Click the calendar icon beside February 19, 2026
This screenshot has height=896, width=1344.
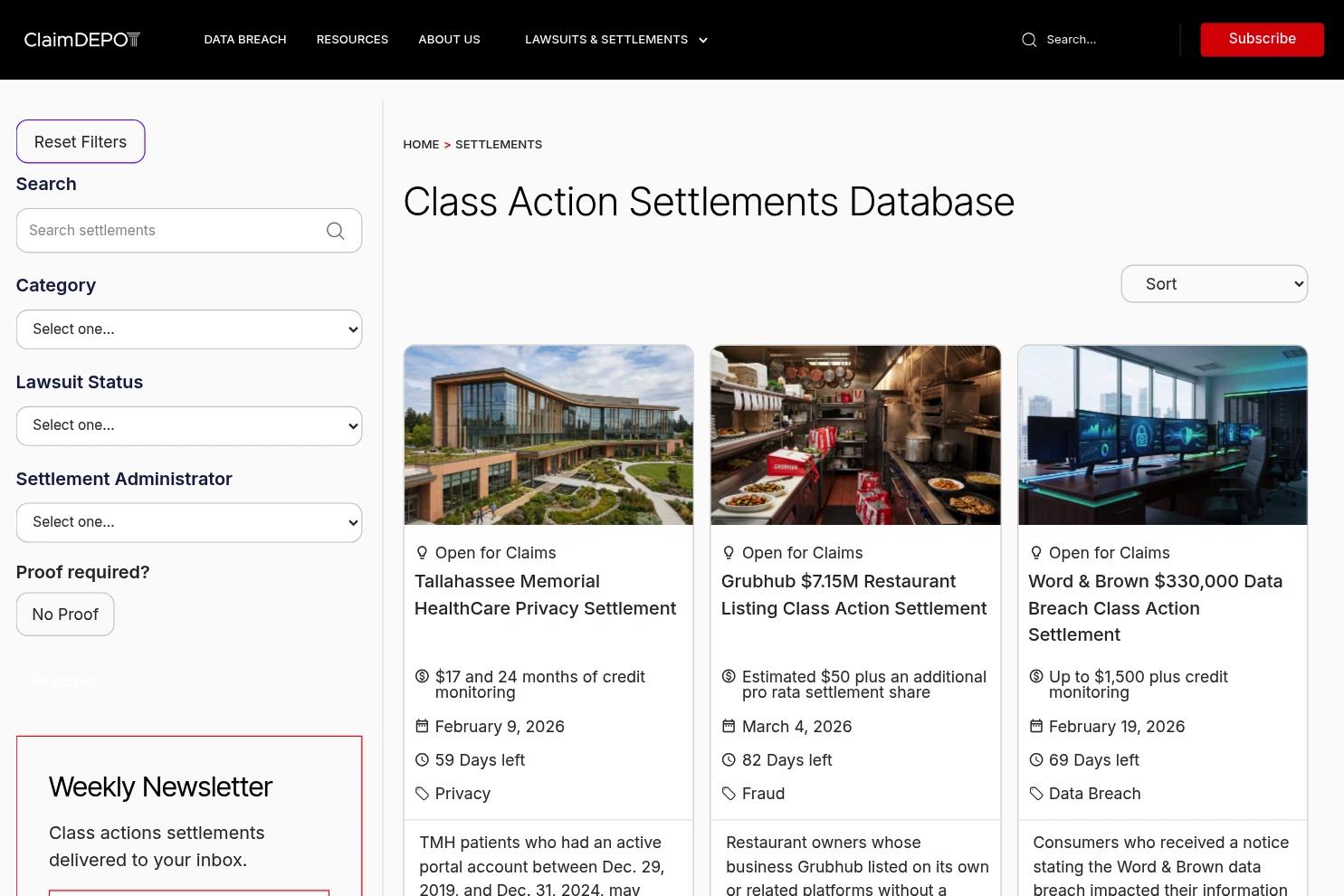1036,726
